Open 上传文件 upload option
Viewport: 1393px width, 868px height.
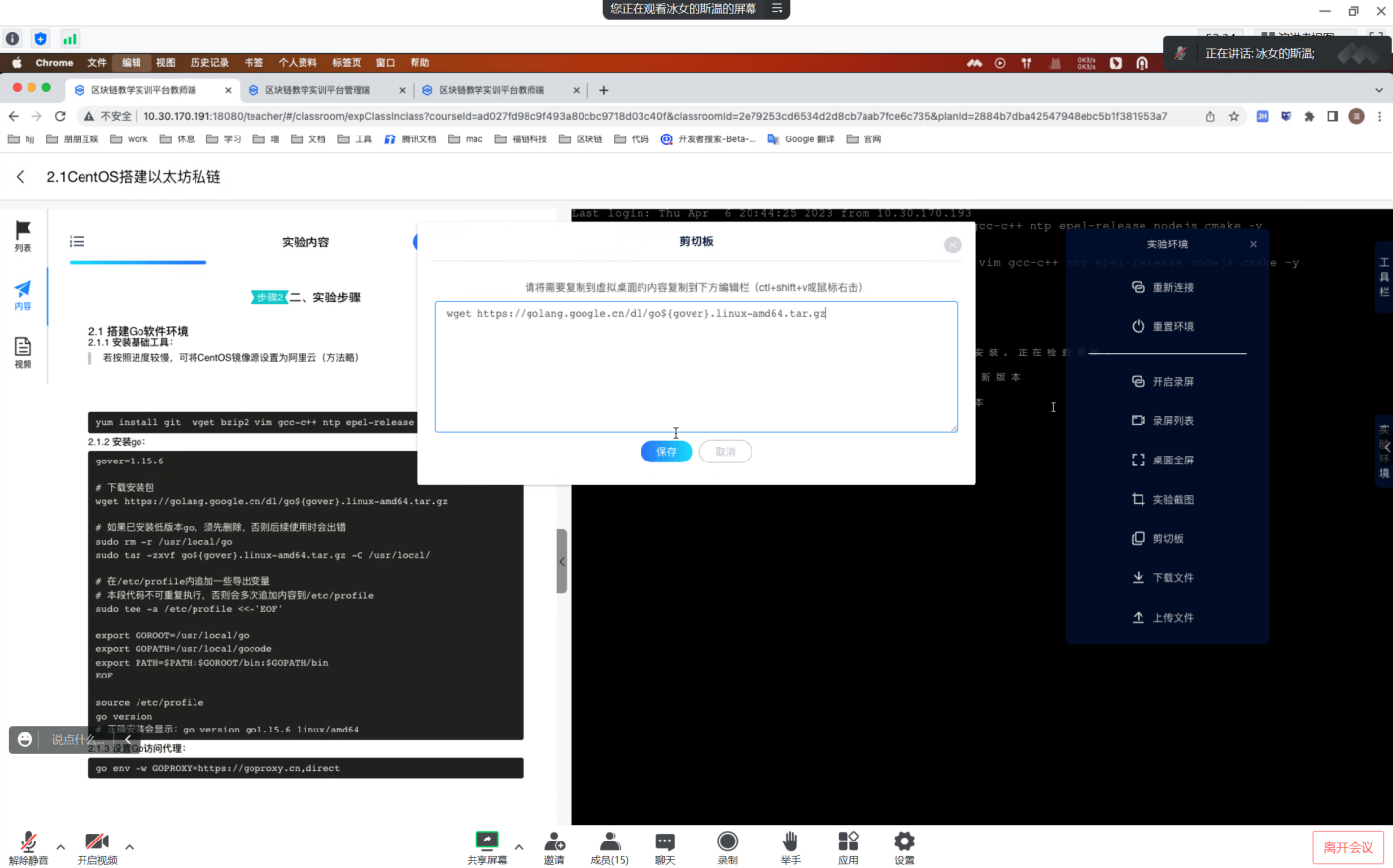(1163, 618)
